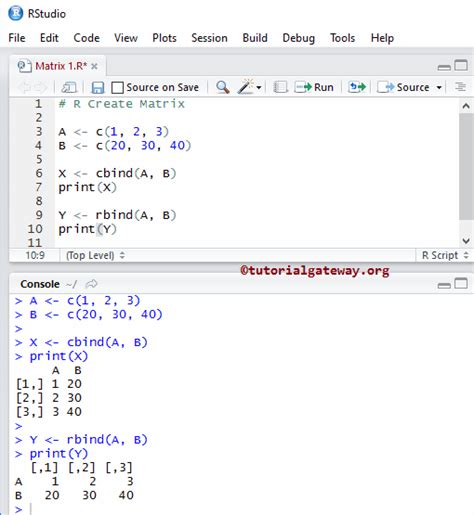Open the Plots menu

164,38
